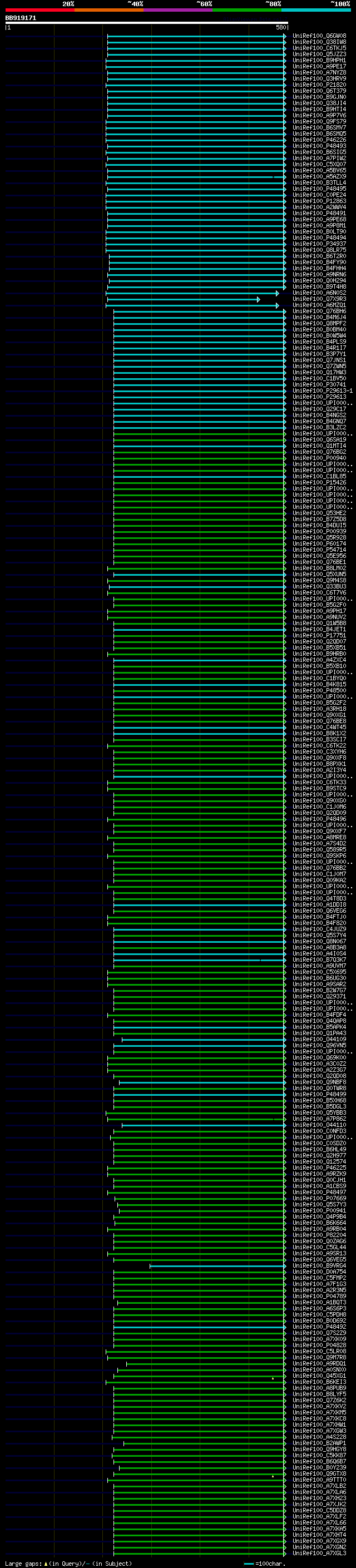This screenshot has width=356, height=1568.
Task: Click the hit label UniRef100_C6TKJ5
Action: tap(319, 48)
